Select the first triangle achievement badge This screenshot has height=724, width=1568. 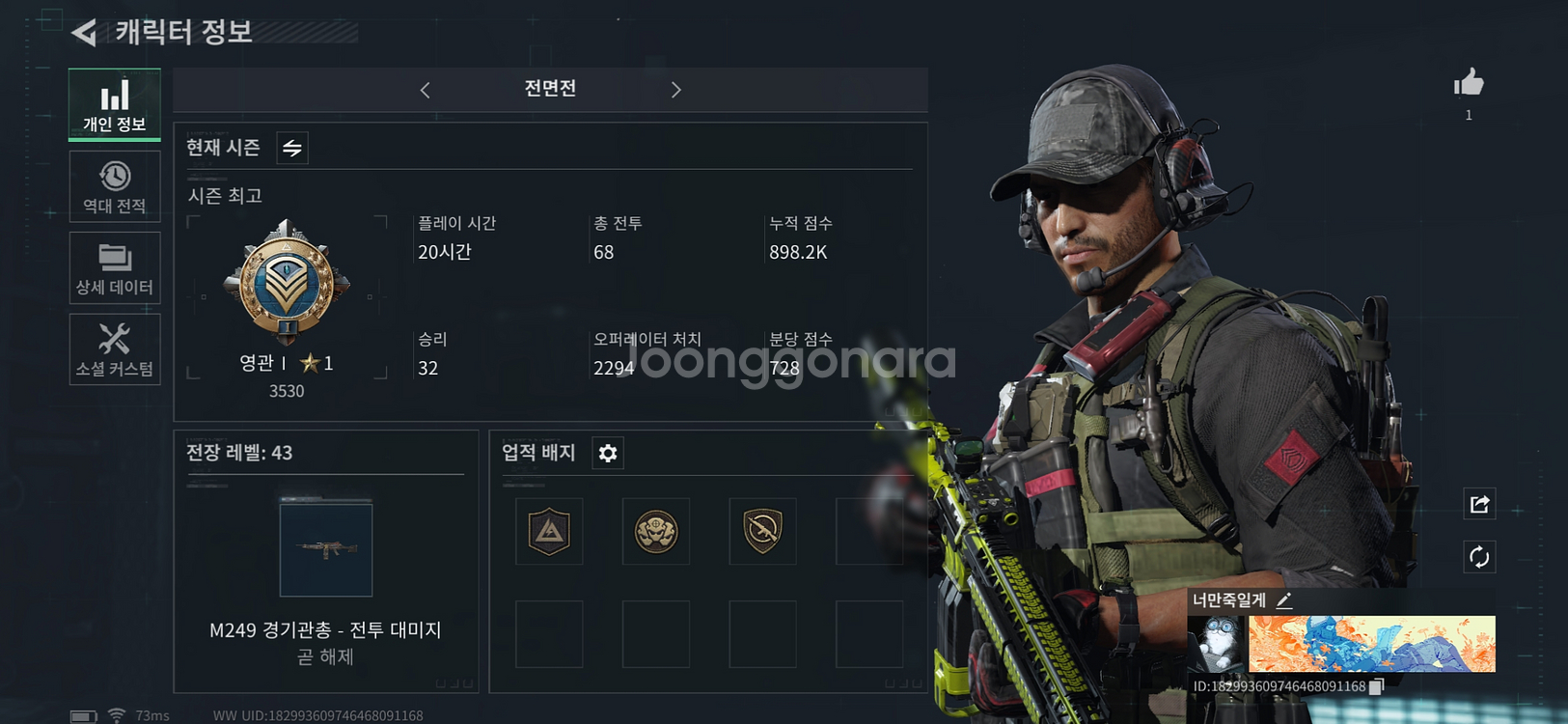click(549, 531)
